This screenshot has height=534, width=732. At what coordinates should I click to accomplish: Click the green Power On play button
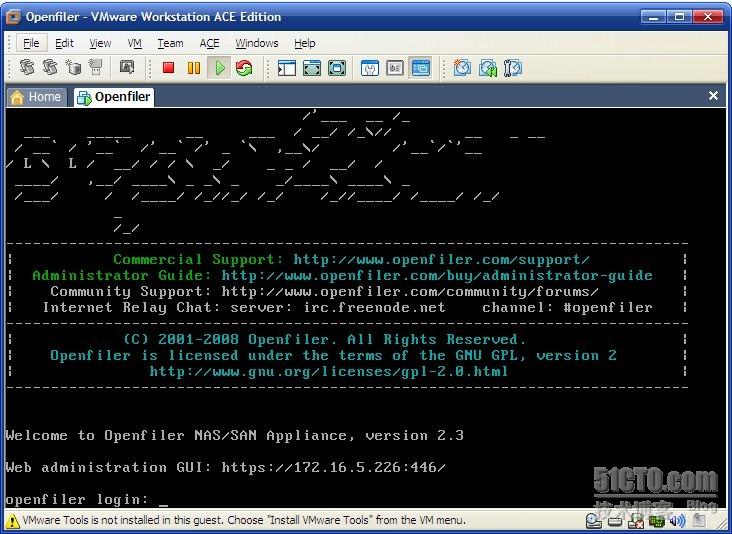[219, 68]
